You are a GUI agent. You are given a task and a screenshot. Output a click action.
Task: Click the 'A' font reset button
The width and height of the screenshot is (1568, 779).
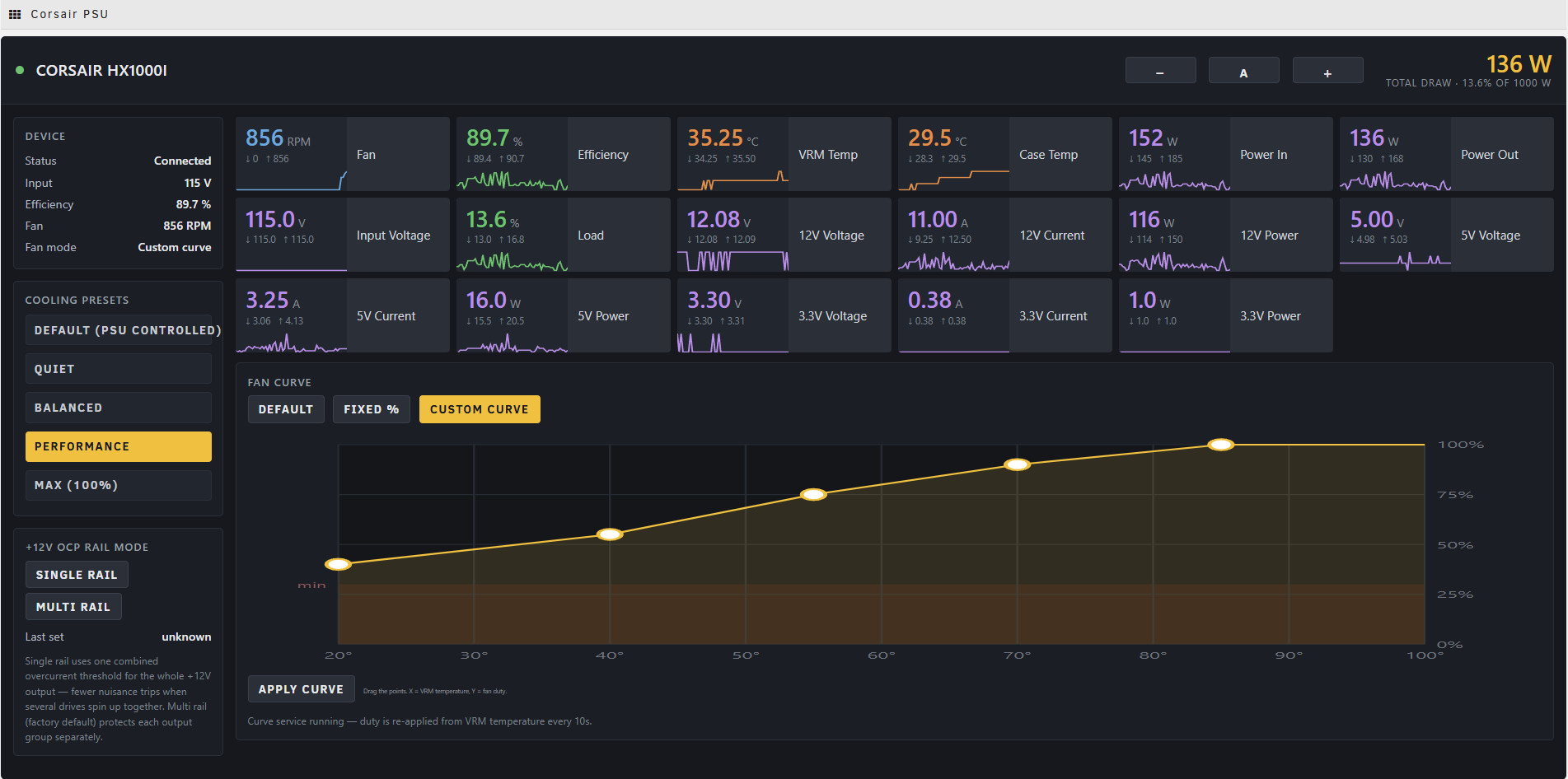point(1243,70)
